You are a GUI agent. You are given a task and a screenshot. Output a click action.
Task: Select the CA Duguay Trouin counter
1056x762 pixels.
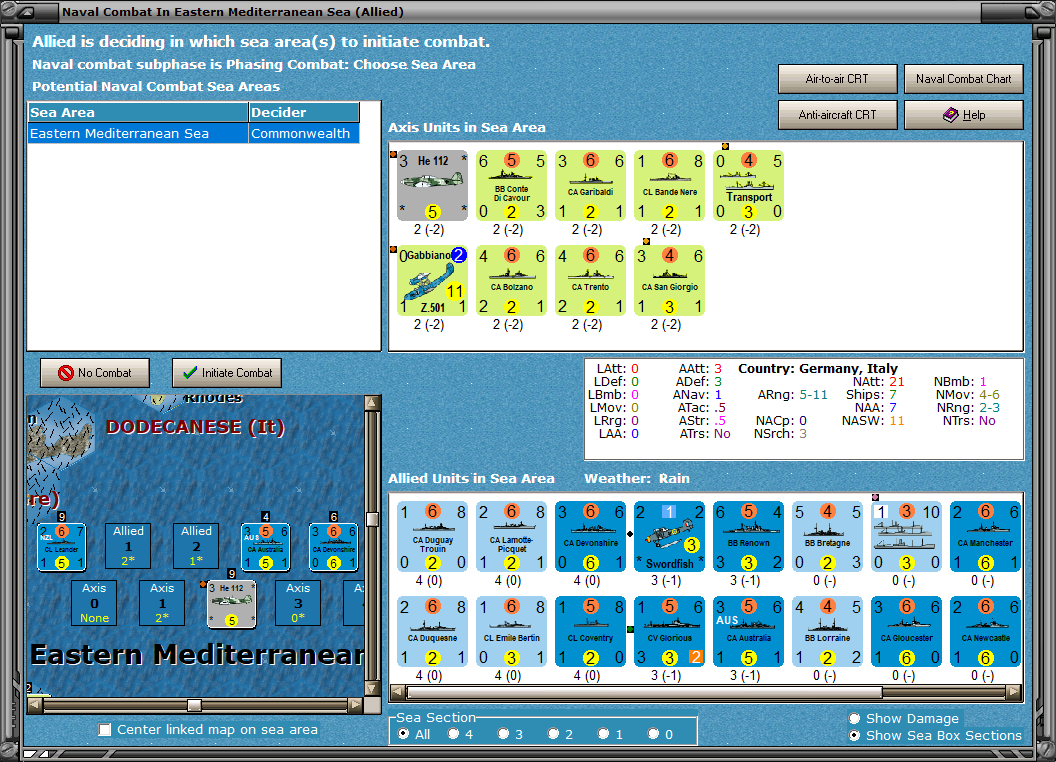[432, 536]
